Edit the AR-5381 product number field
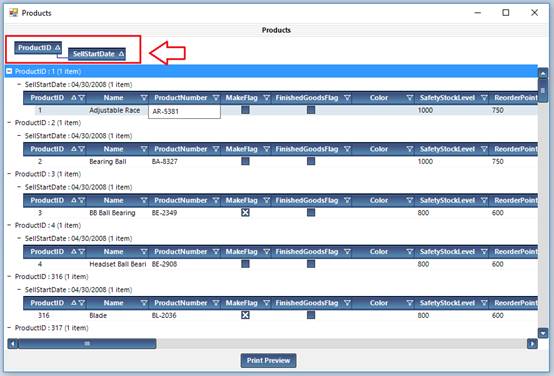Image resolution: width=554 pixels, height=376 pixels. point(184,111)
